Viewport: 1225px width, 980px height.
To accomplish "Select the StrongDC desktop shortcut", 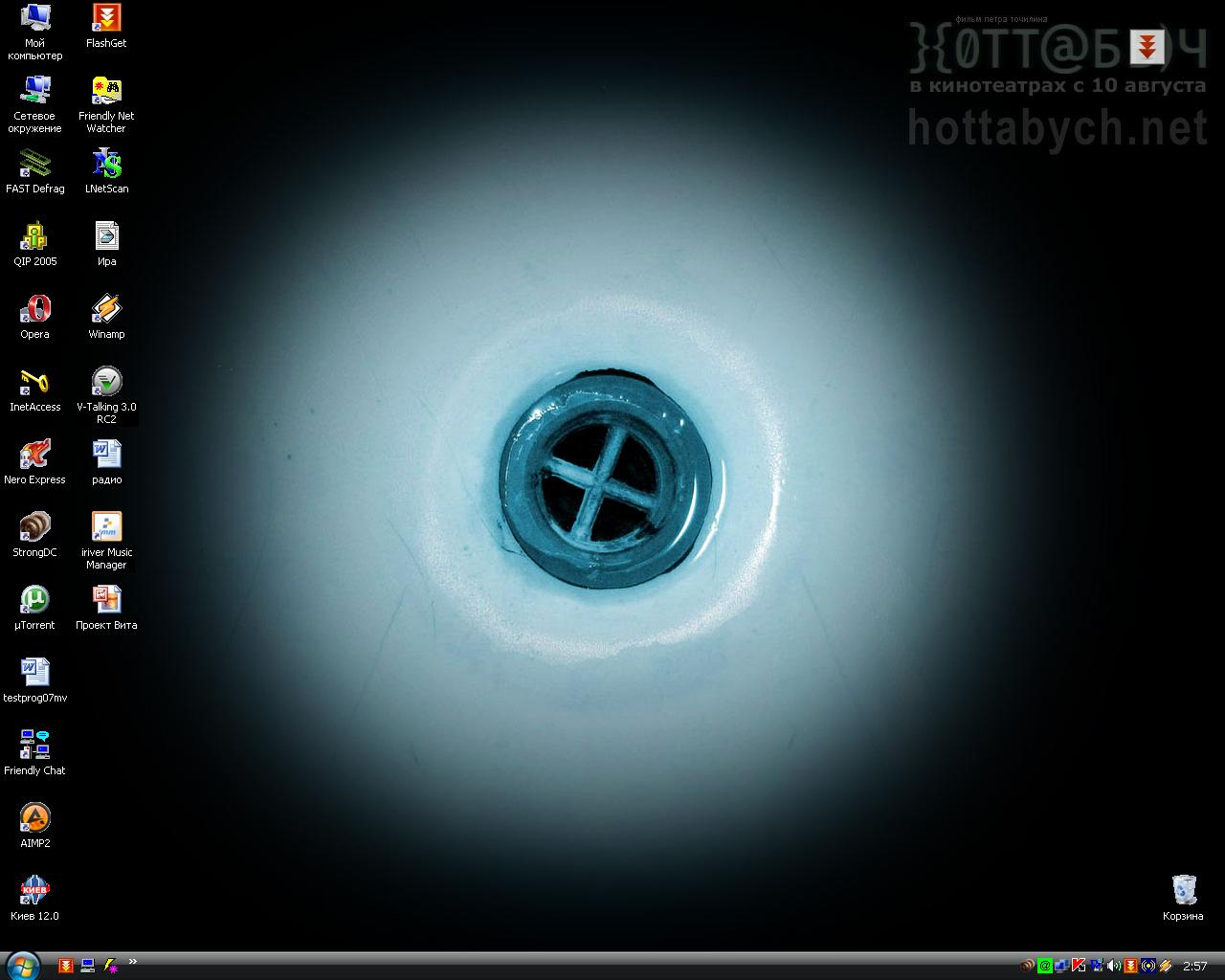I will pyautogui.click(x=34, y=528).
